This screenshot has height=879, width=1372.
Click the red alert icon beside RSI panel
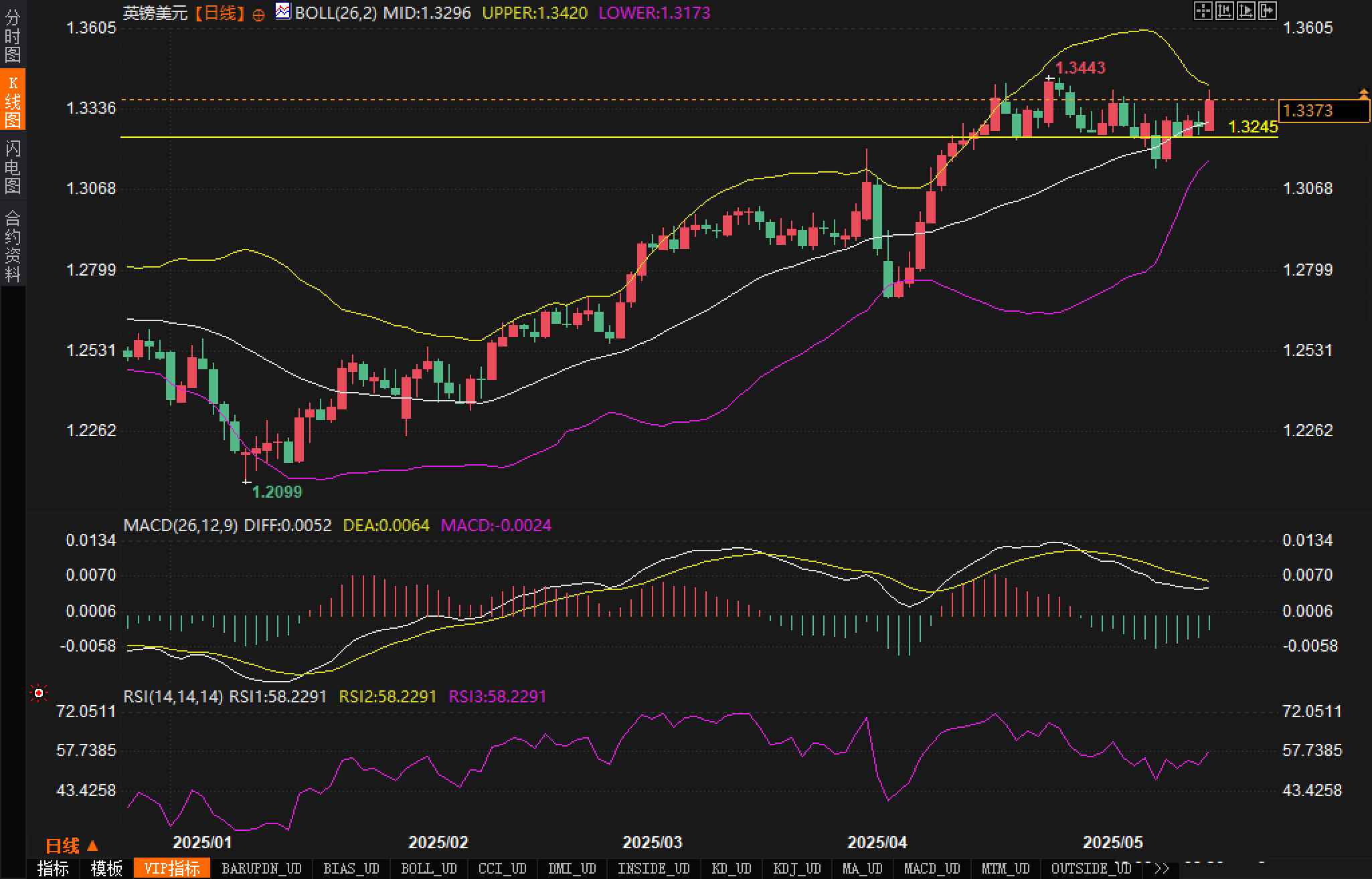(39, 694)
